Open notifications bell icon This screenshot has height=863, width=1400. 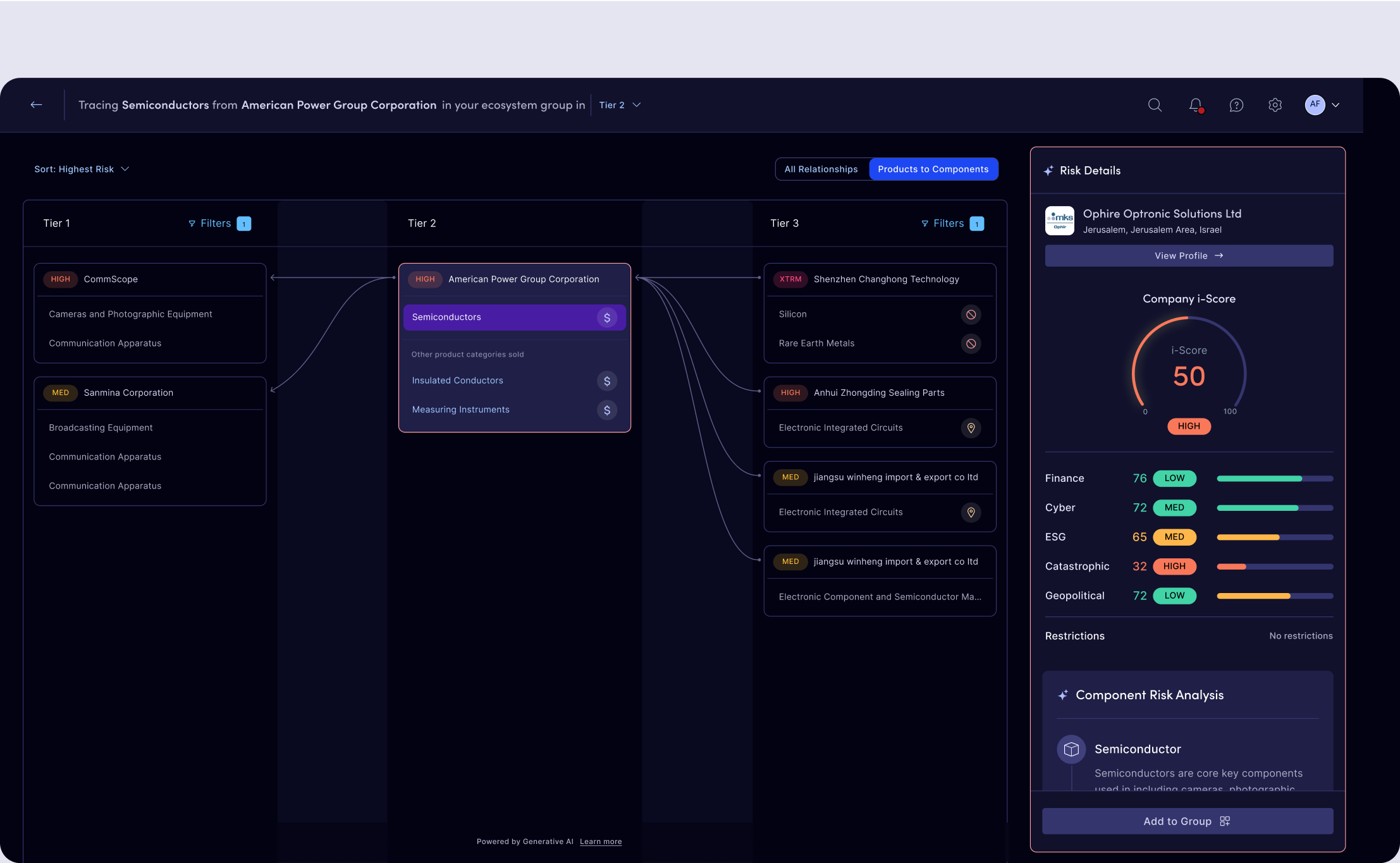(x=1195, y=105)
